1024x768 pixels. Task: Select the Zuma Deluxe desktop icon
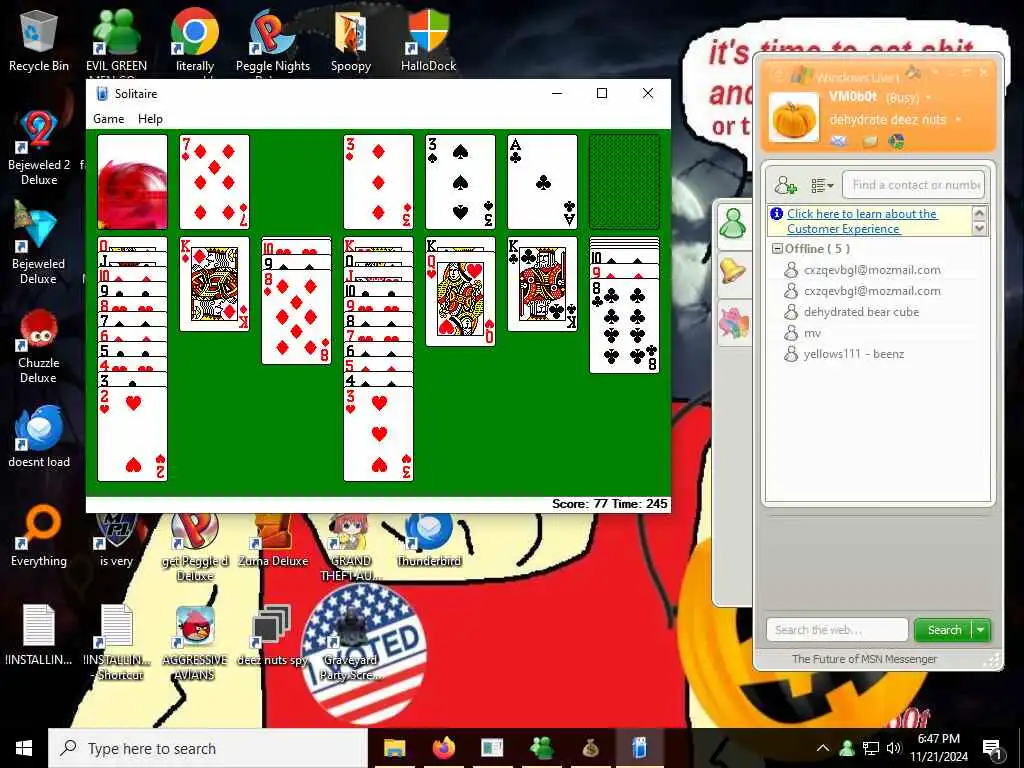tap(273, 541)
